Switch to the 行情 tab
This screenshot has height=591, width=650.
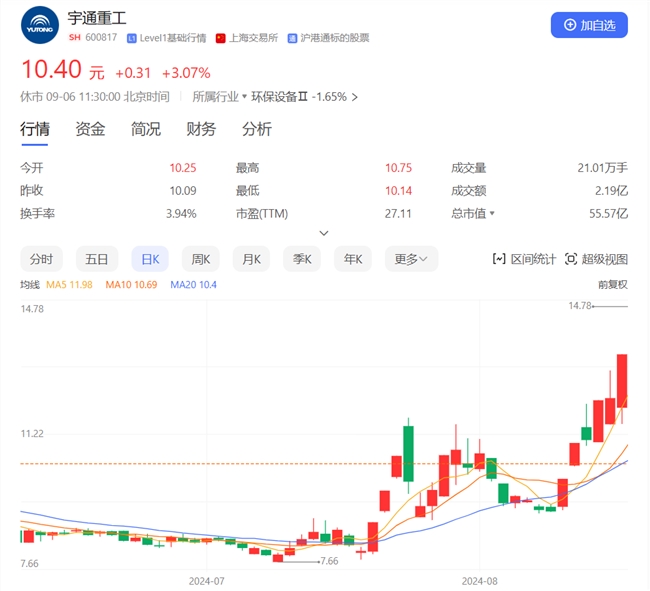[35, 129]
